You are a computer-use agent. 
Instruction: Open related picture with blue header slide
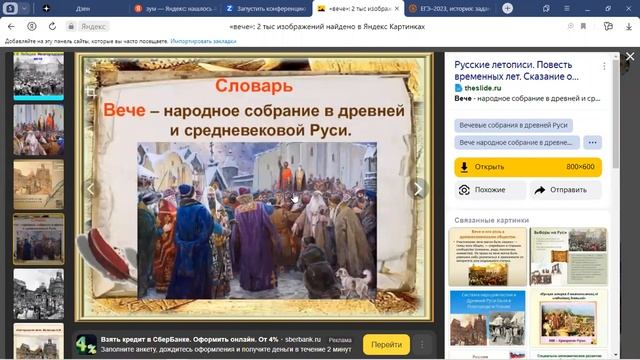[487, 318]
